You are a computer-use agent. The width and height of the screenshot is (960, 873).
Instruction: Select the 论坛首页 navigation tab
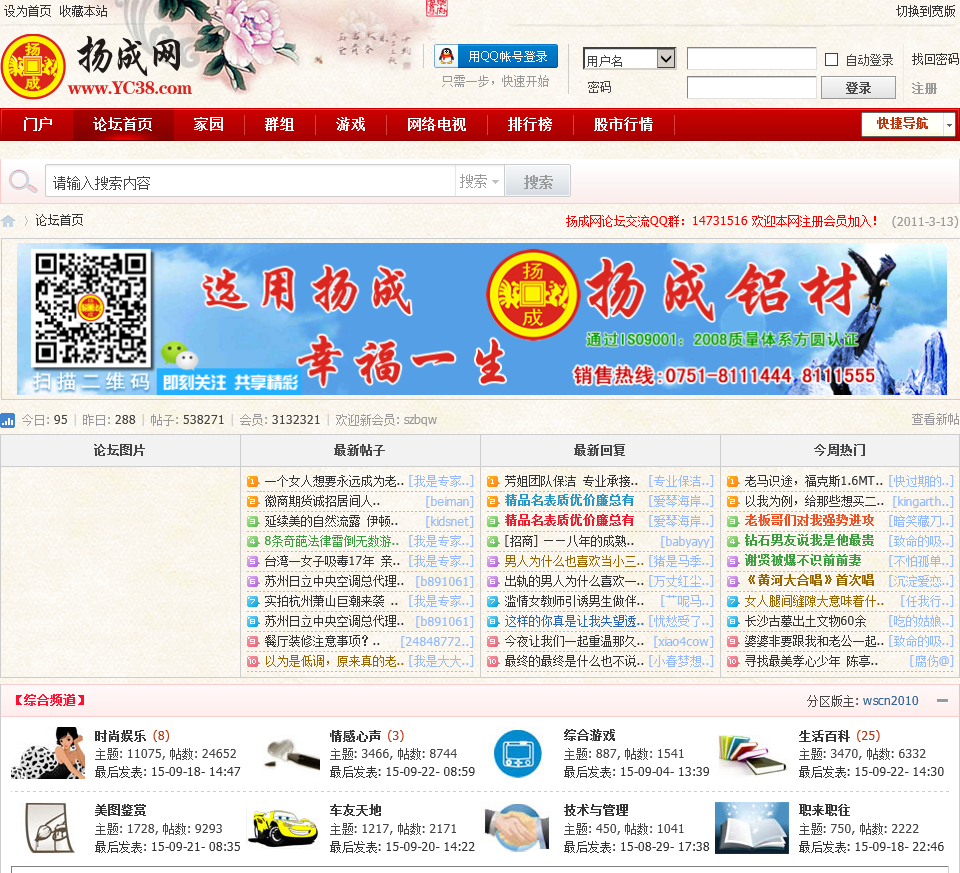[x=123, y=124]
